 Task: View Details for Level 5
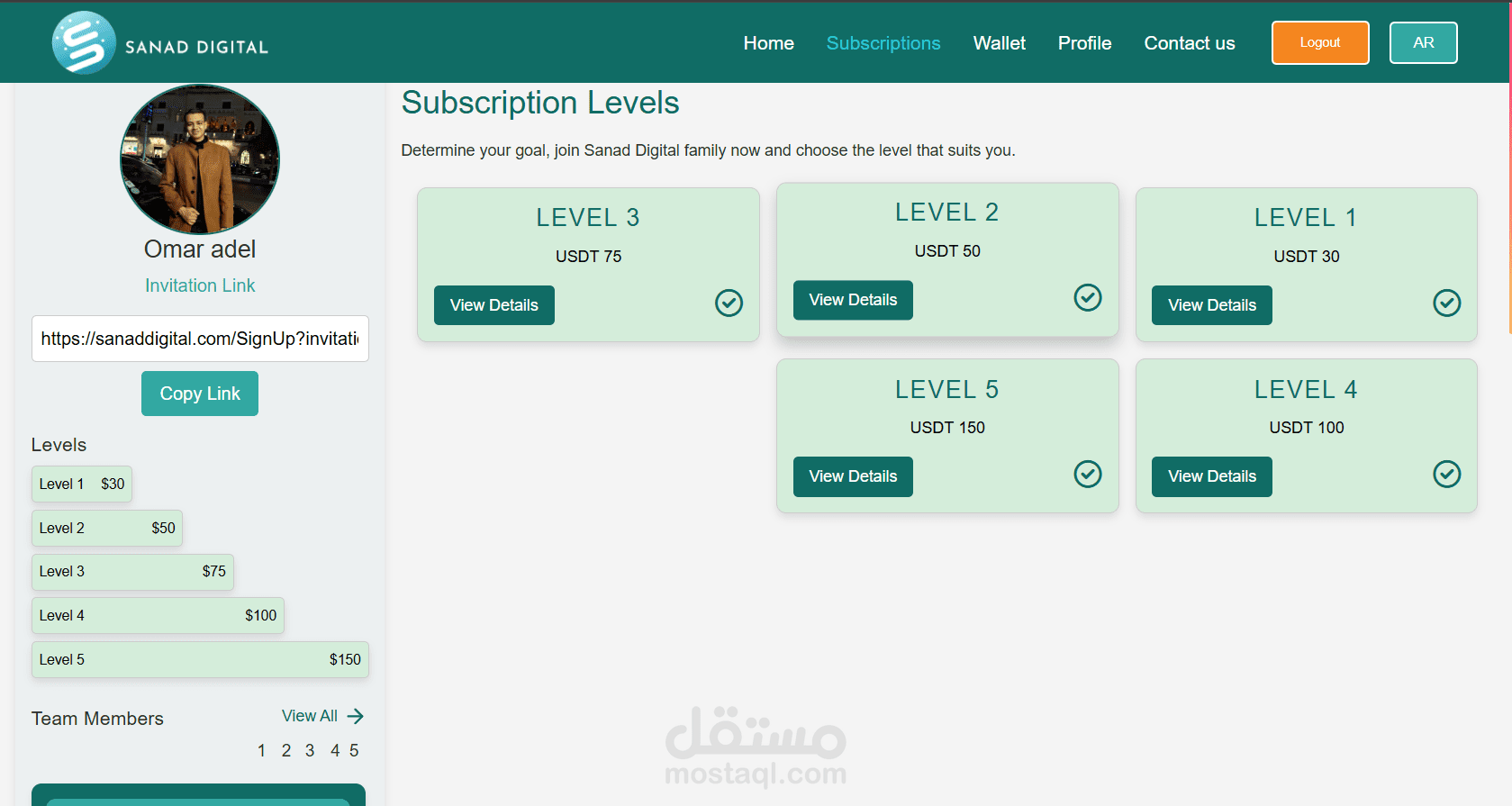click(x=853, y=476)
